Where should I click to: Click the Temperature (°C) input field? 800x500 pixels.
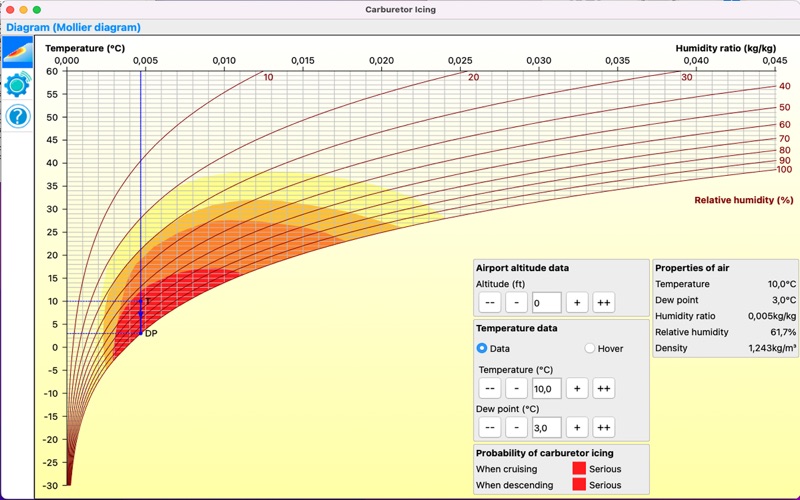546,388
